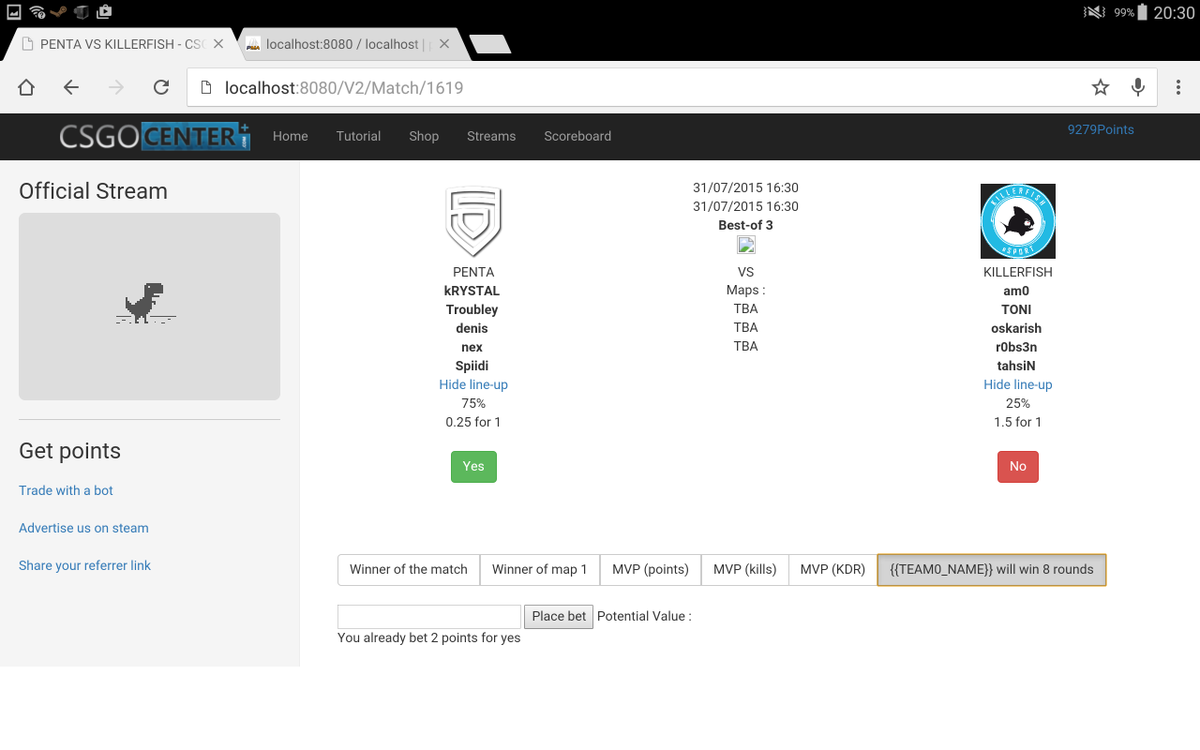This screenshot has width=1200, height=750.
Task: Click the 0.25 for 1 payout text
Action: (x=473, y=422)
